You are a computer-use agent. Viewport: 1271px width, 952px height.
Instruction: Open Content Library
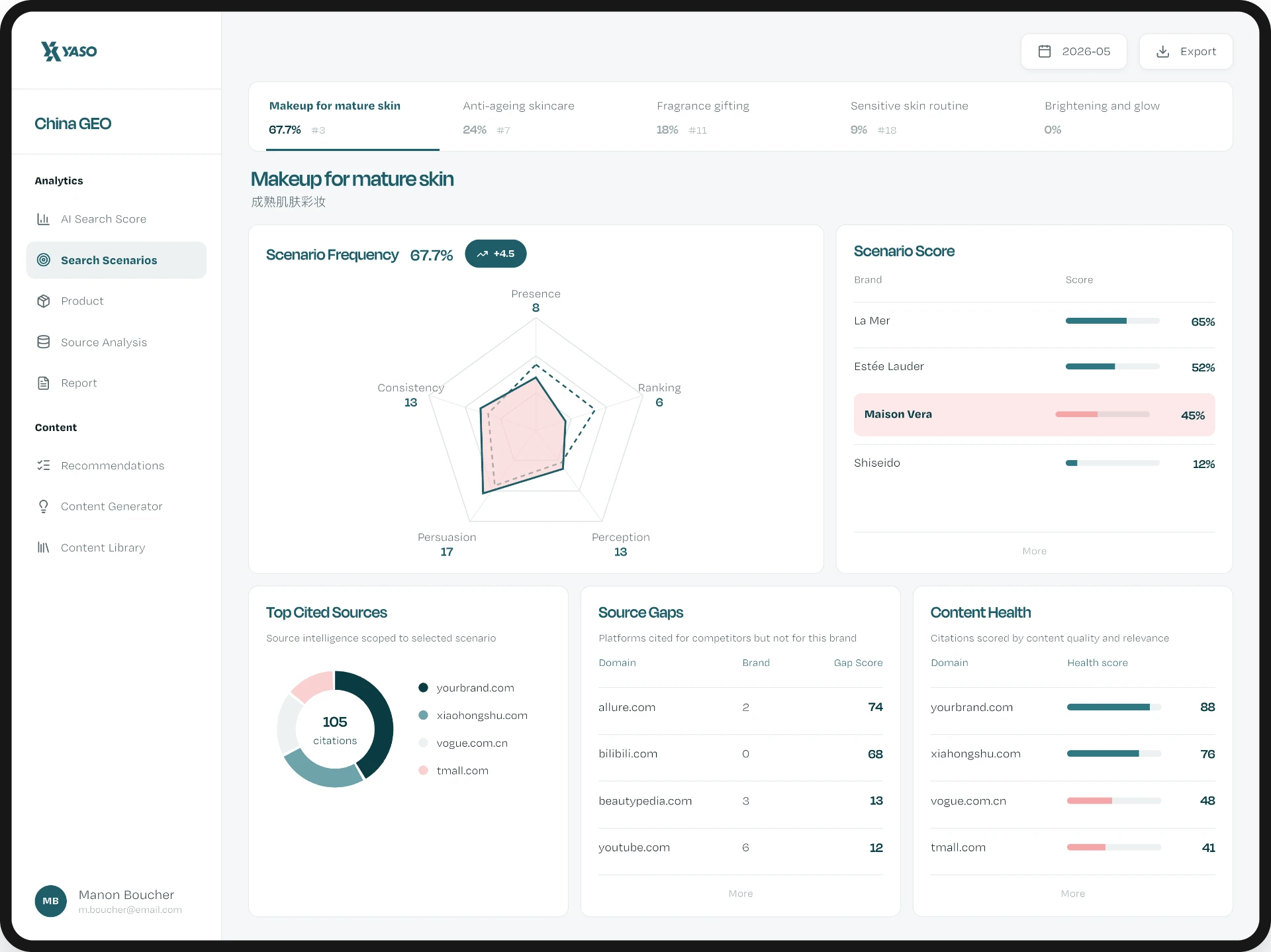pyautogui.click(x=117, y=547)
